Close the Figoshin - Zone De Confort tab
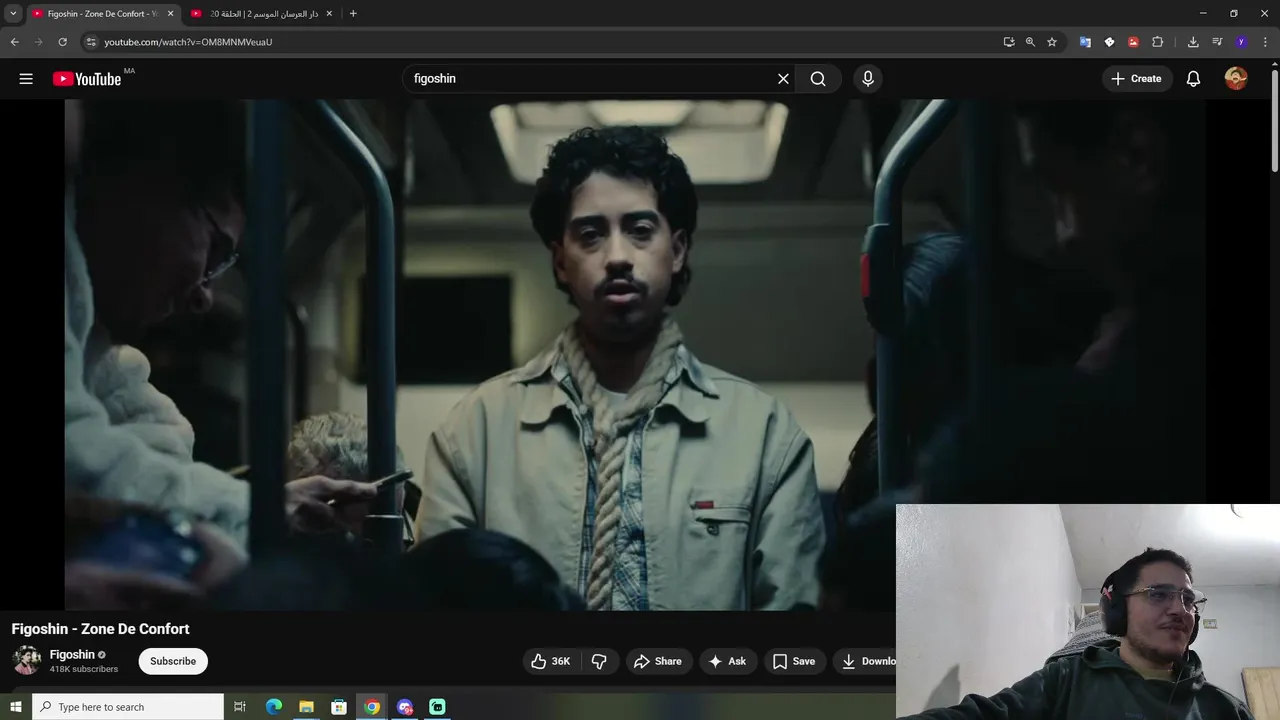The height and width of the screenshot is (720, 1280). click(170, 14)
